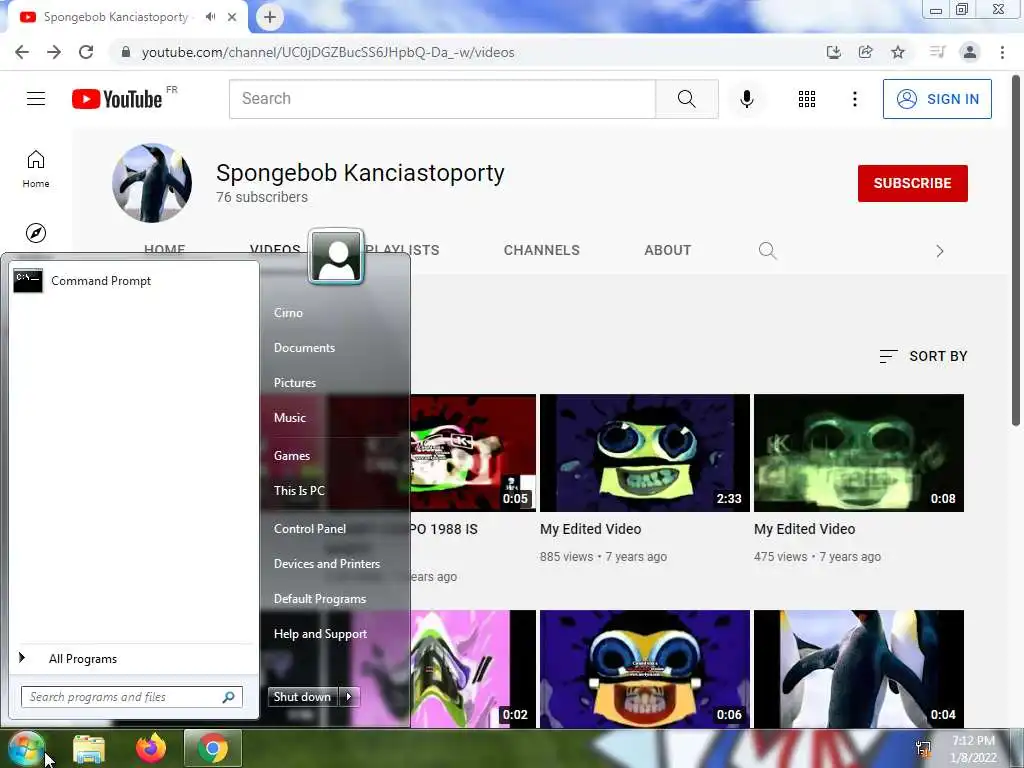
Task: Open the 2:33 My Edited Video title
Action: (x=590, y=529)
